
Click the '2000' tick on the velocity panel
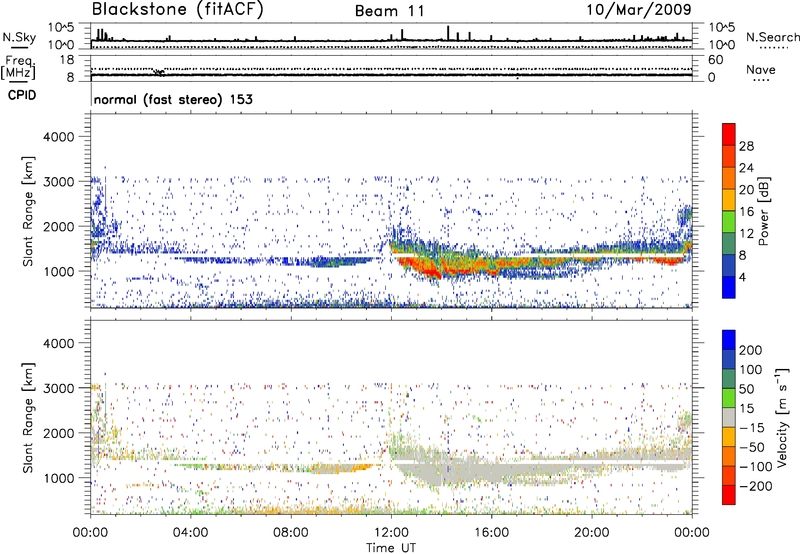(58, 433)
